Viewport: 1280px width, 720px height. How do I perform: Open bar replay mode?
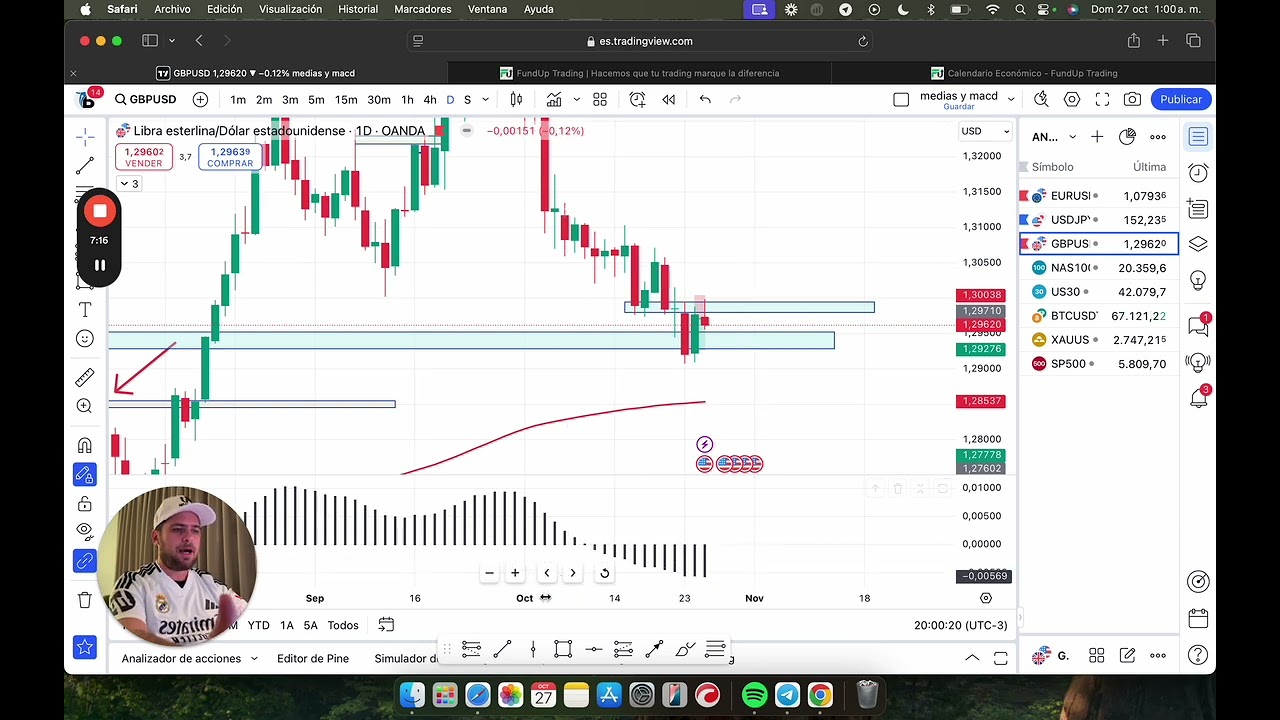tap(669, 99)
